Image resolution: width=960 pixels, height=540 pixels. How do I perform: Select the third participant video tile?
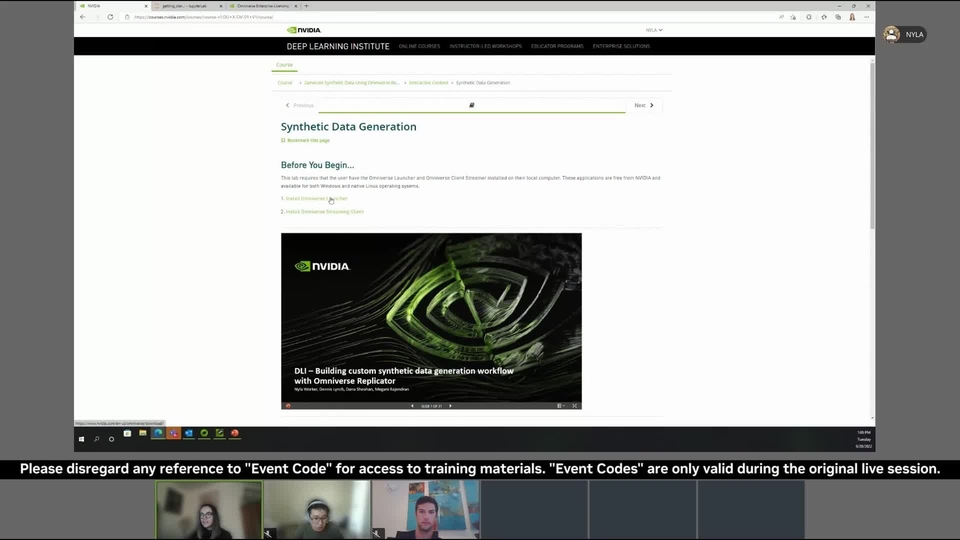click(x=426, y=510)
